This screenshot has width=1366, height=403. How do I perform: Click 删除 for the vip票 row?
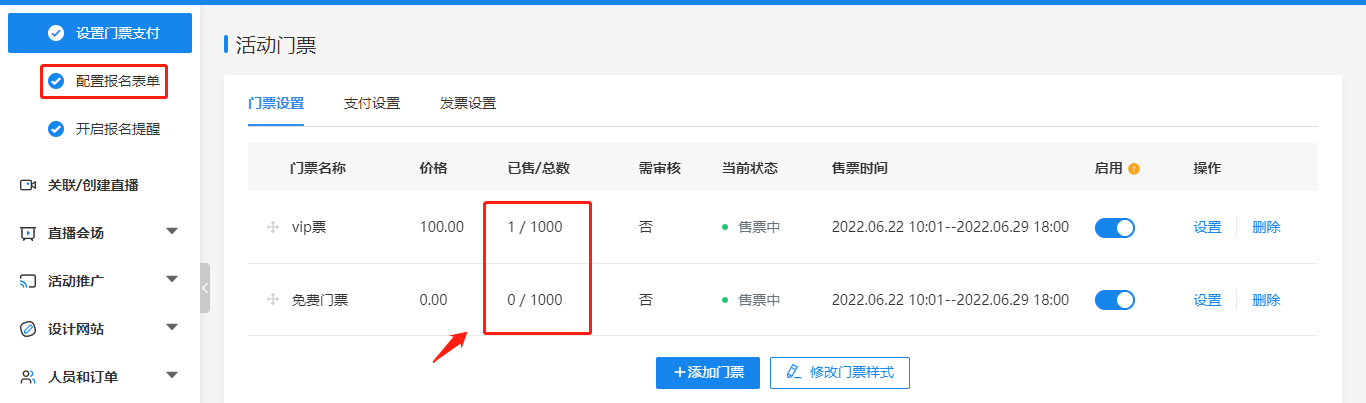point(1266,227)
